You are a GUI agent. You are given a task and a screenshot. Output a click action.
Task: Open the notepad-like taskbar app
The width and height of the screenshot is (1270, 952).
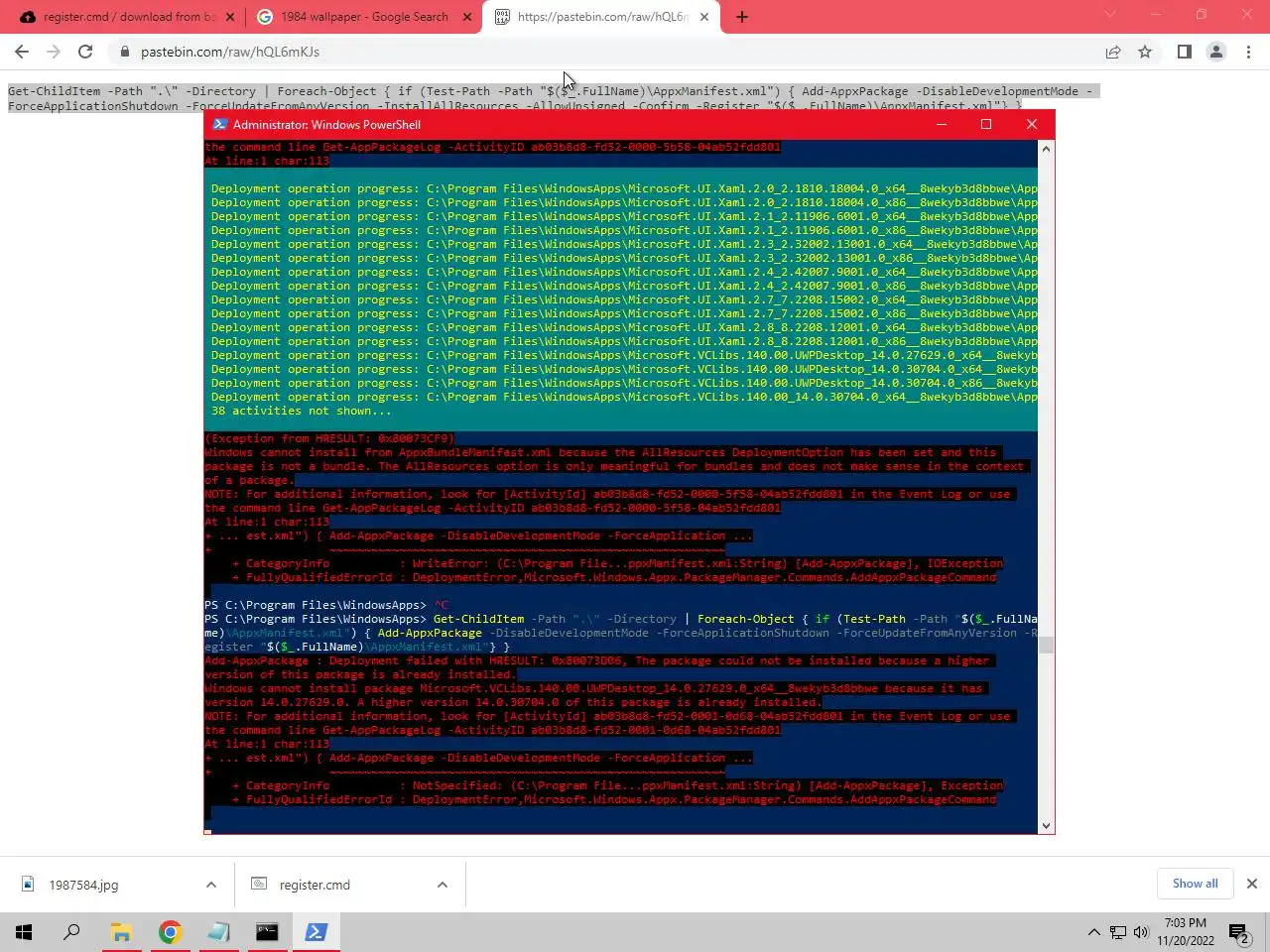(218, 932)
